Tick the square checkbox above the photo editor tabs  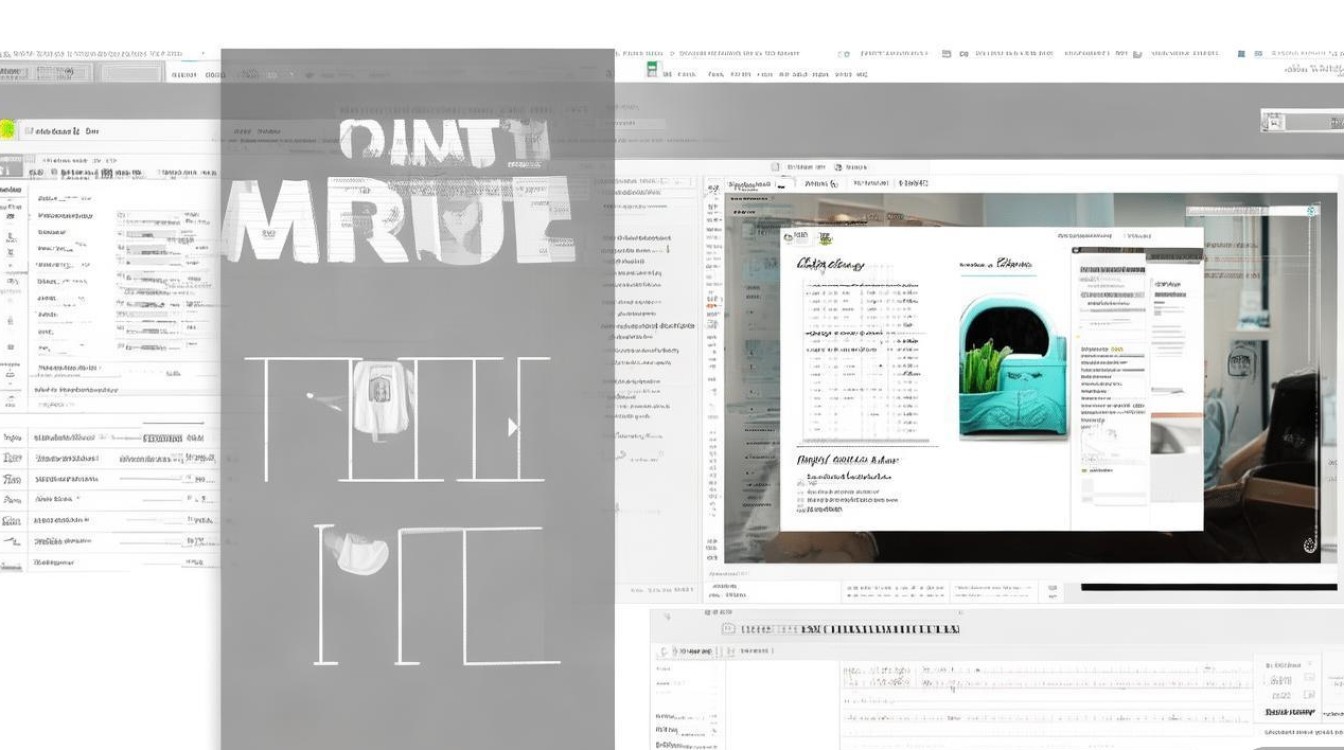[775, 168]
